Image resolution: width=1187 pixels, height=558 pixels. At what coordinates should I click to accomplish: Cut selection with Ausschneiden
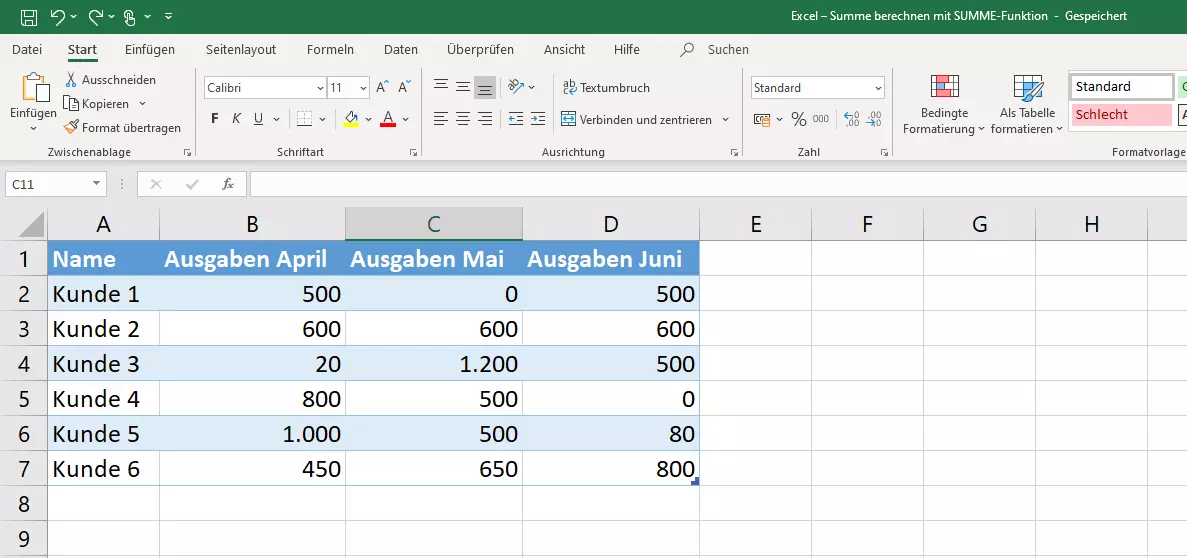pos(111,79)
